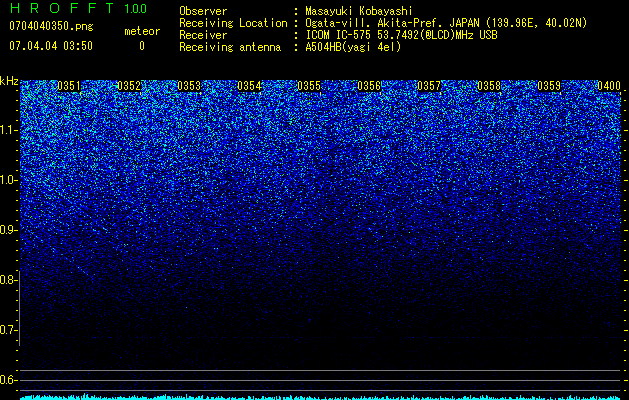
Task: Click the 0.9 kHz frequency axis label
Action: pos(8,230)
